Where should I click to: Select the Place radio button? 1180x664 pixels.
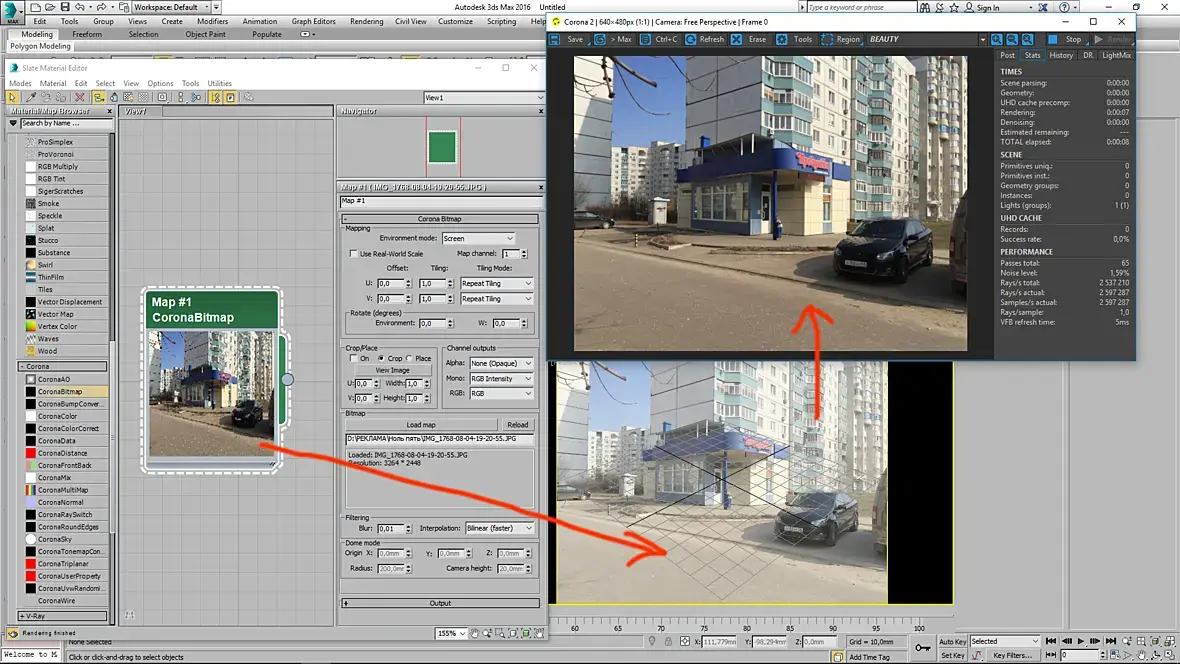click(x=410, y=358)
